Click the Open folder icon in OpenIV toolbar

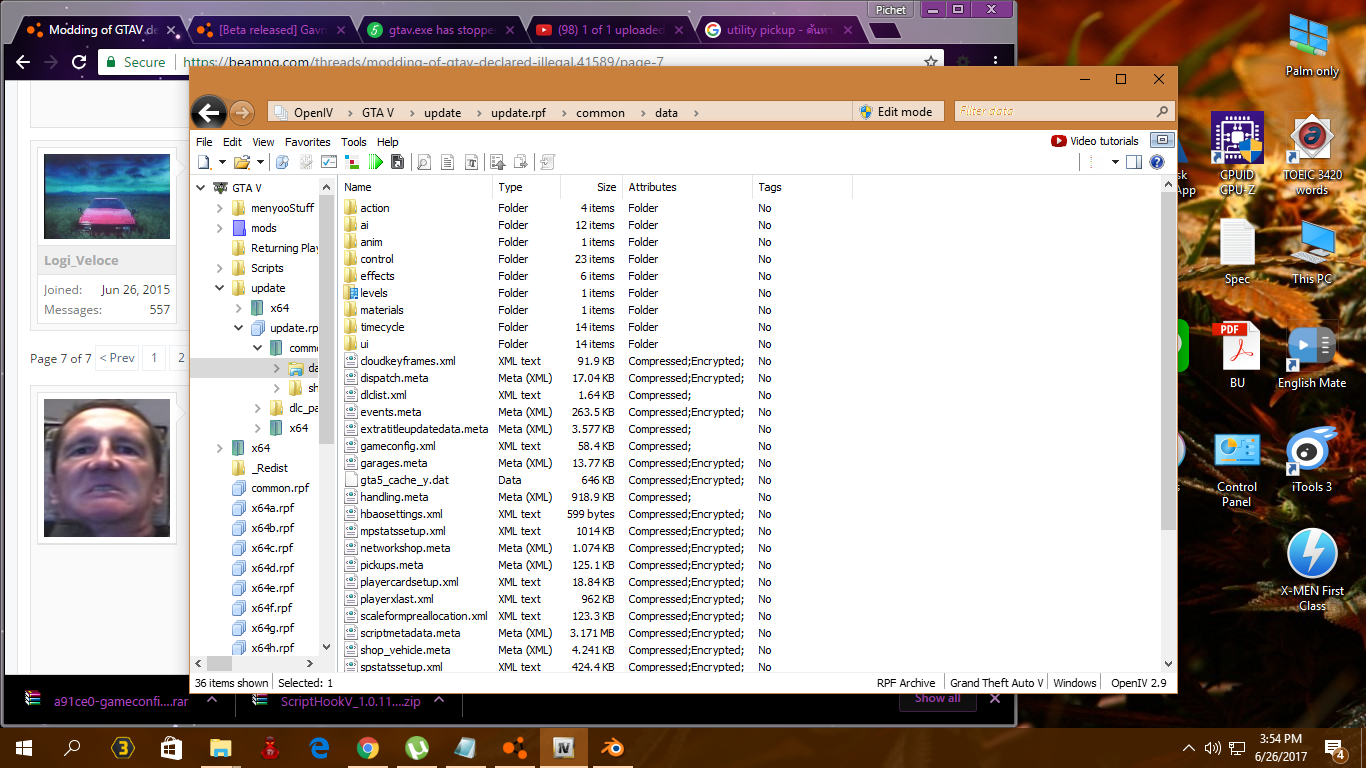(242, 162)
